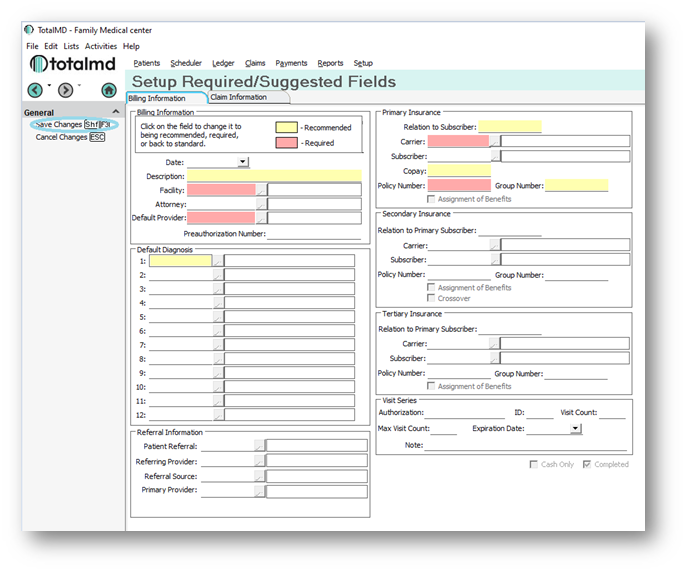The height and width of the screenshot is (573, 687).
Task: Click the Primary Insurance Carrier lookup icon
Action: [x=495, y=142]
